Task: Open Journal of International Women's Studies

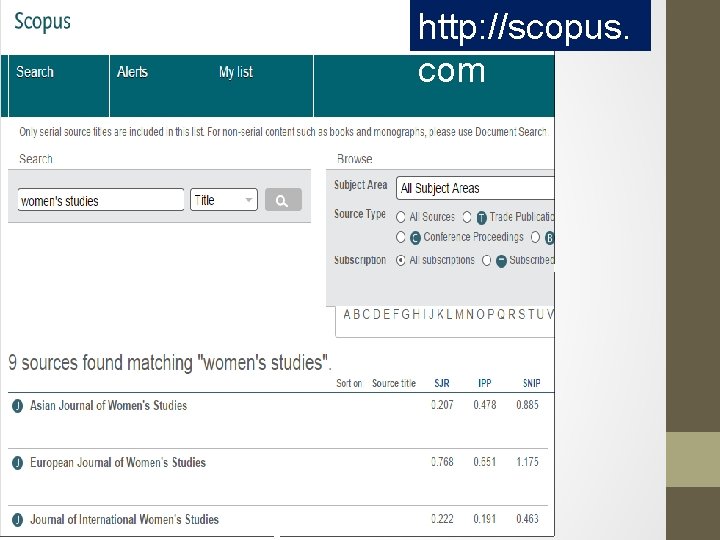Action: [x=124, y=519]
